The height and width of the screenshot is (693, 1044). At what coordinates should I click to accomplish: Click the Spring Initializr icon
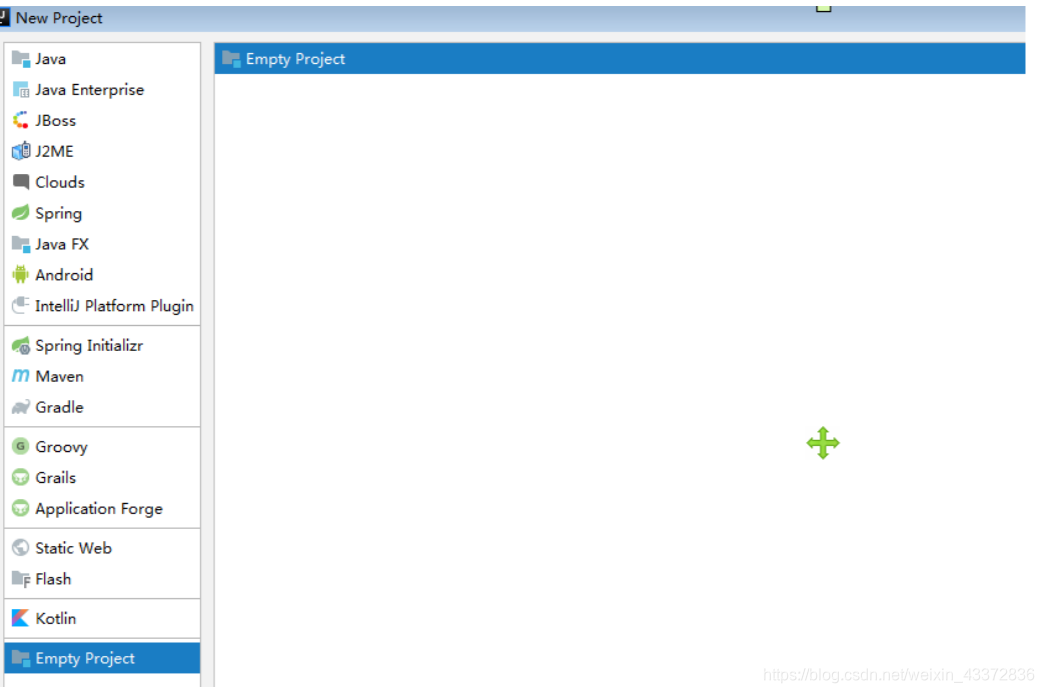(x=21, y=346)
